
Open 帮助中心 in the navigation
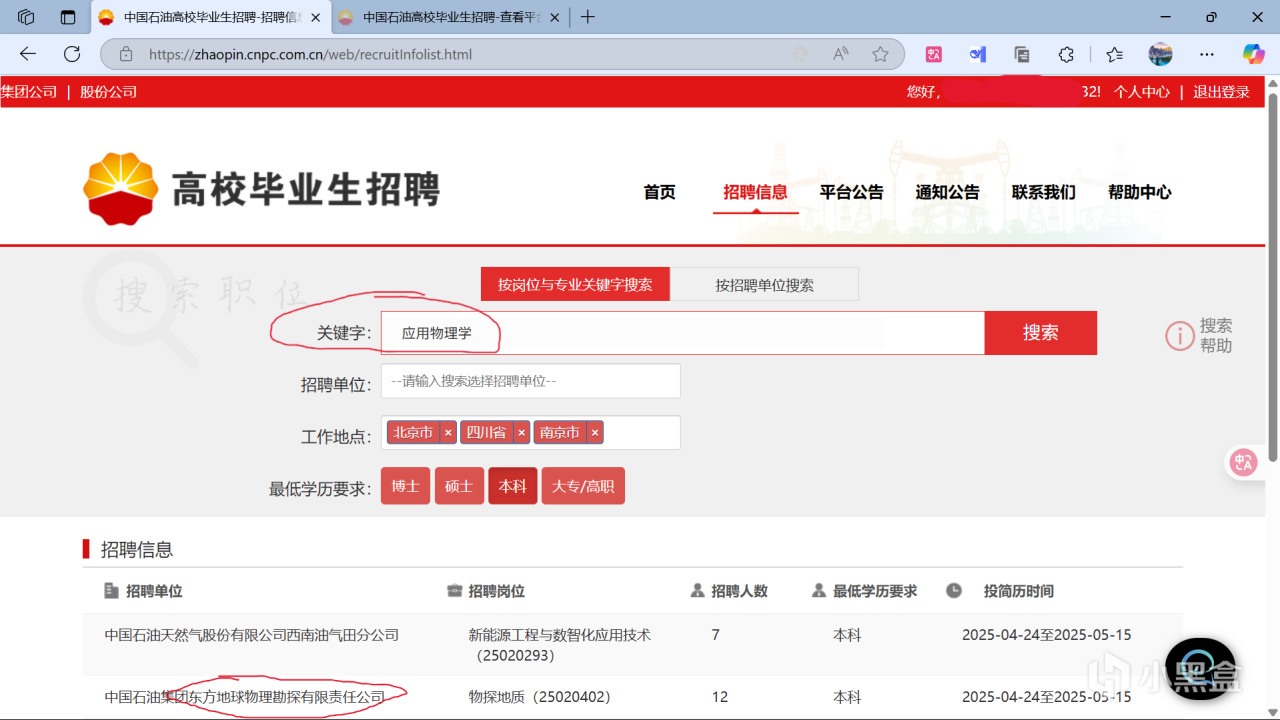(1140, 192)
